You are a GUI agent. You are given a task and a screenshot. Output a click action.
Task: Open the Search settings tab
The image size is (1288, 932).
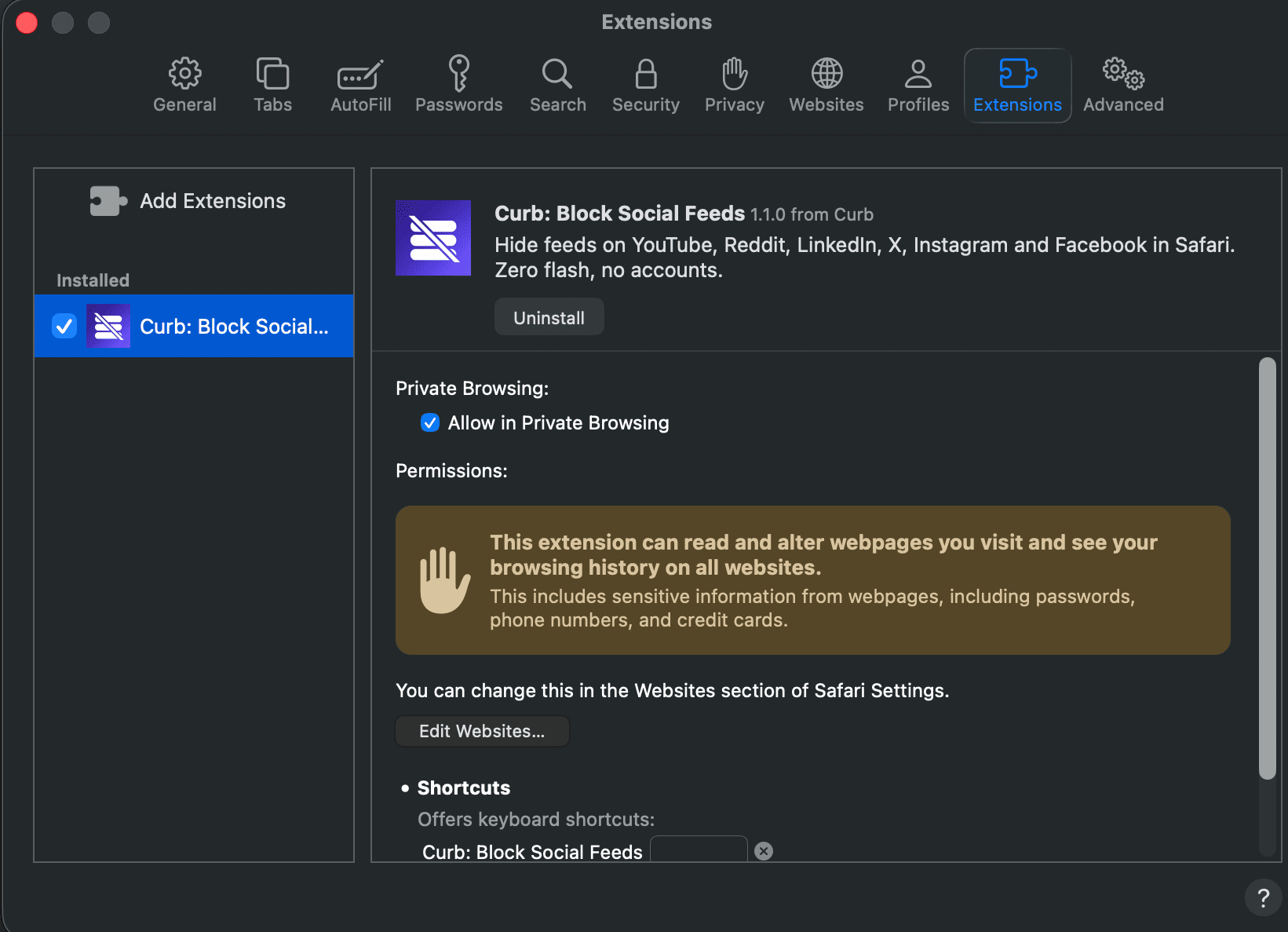[557, 86]
